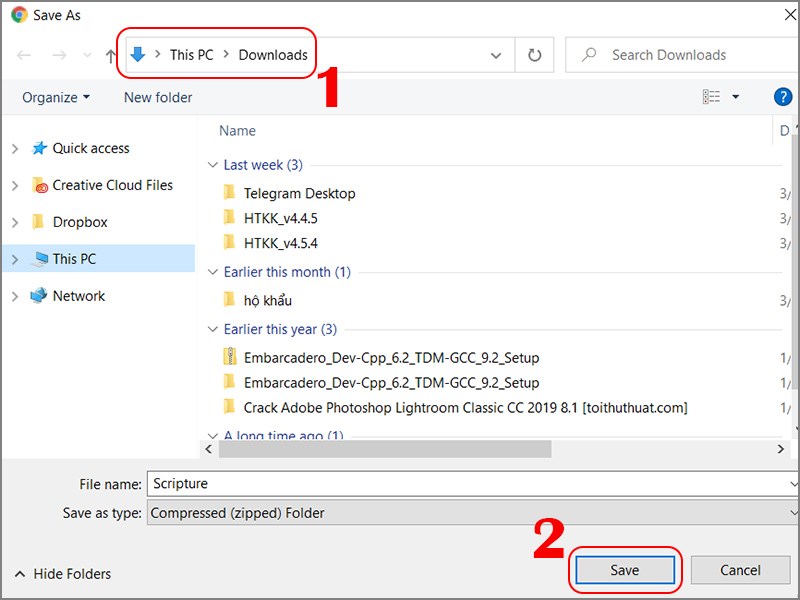The height and width of the screenshot is (600, 800).
Task: Select the HTKK_v4.4.5 folder
Action: click(281, 218)
